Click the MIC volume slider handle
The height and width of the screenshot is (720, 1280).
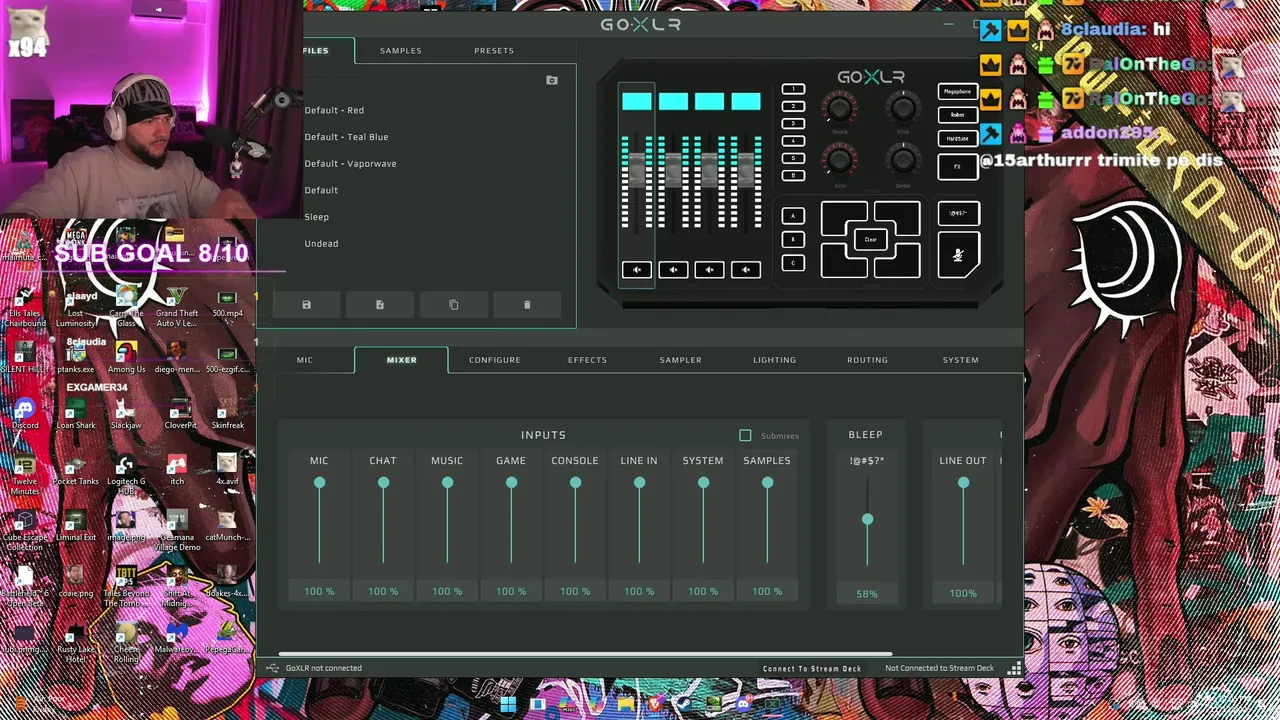tap(319, 483)
